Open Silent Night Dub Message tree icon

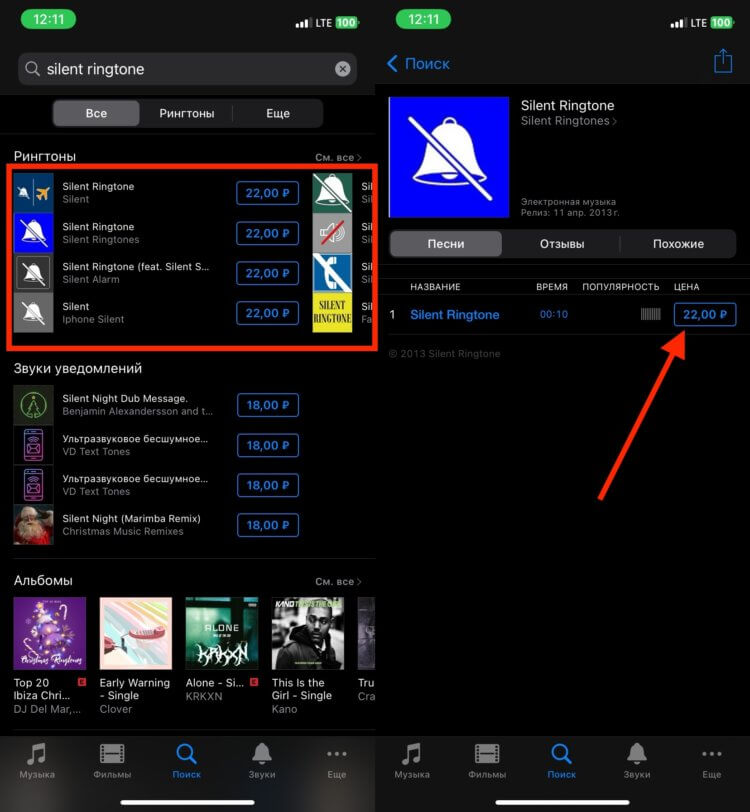tap(33, 405)
